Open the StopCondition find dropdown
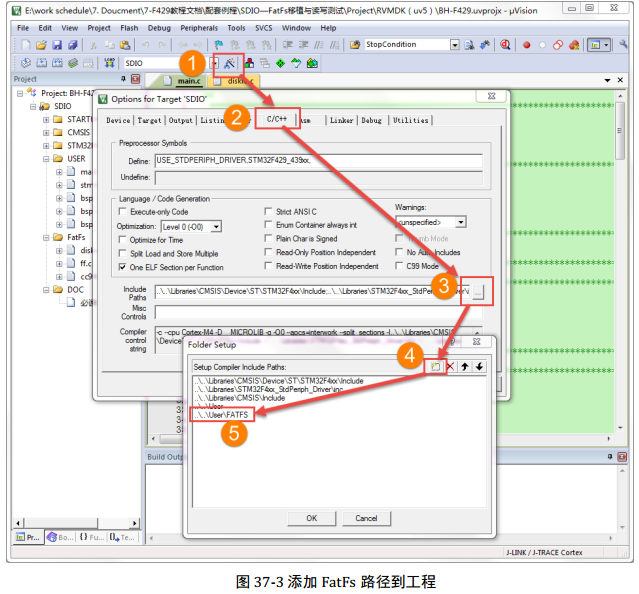 pyautogui.click(x=455, y=45)
